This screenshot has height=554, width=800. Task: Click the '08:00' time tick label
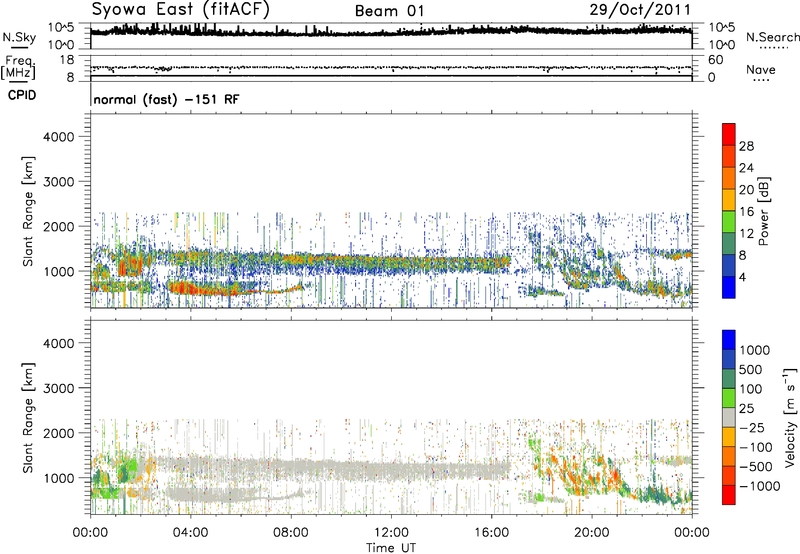pos(291,533)
